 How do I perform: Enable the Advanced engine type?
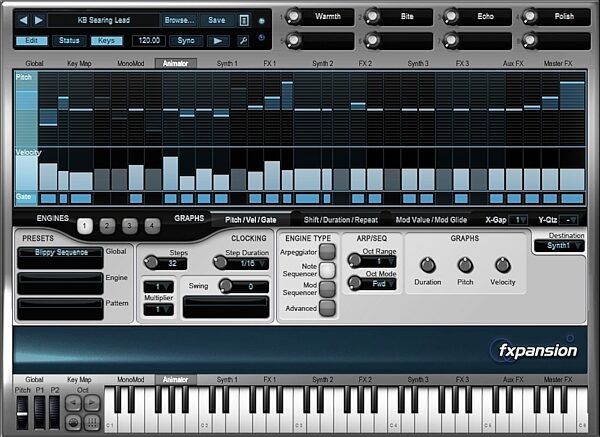pyautogui.click(x=327, y=308)
